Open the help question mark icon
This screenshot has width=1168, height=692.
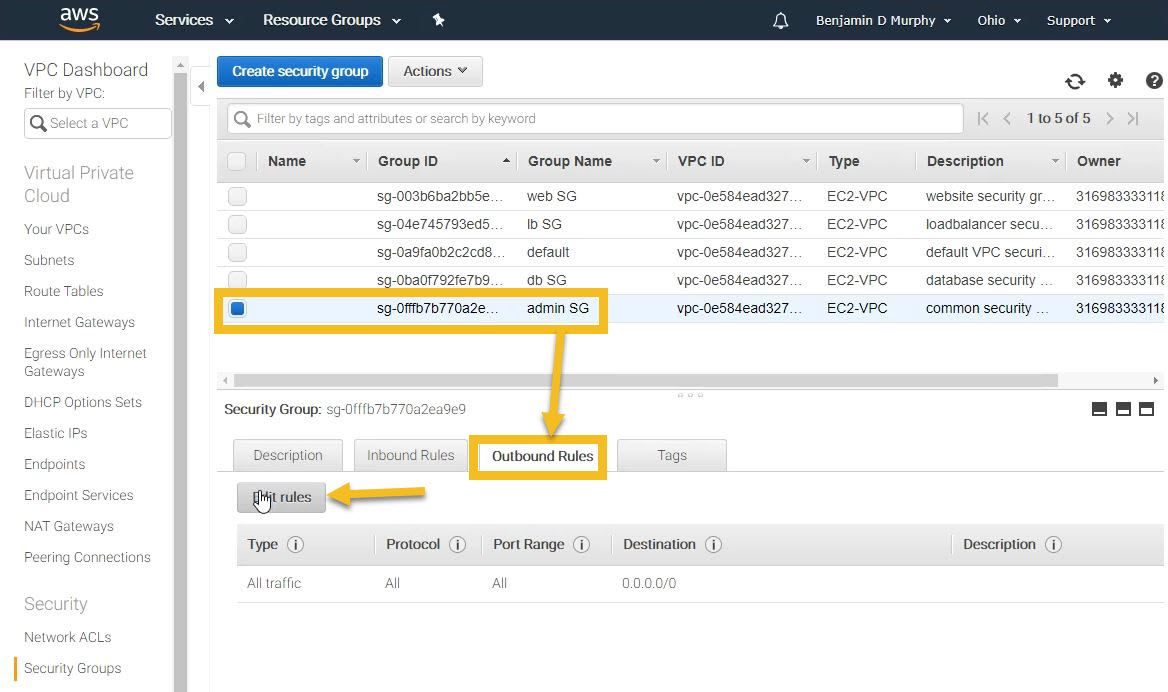pos(1154,80)
